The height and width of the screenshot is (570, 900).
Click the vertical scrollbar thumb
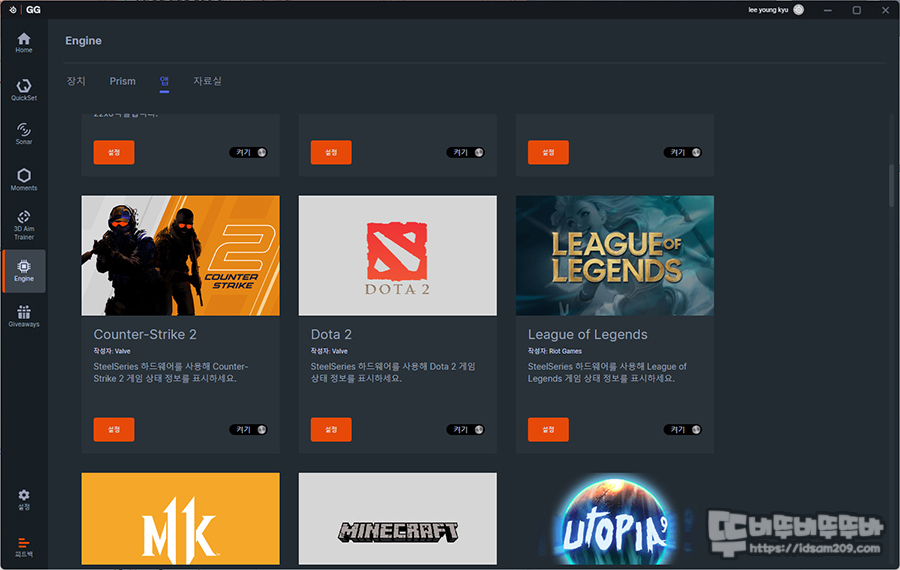[891, 185]
